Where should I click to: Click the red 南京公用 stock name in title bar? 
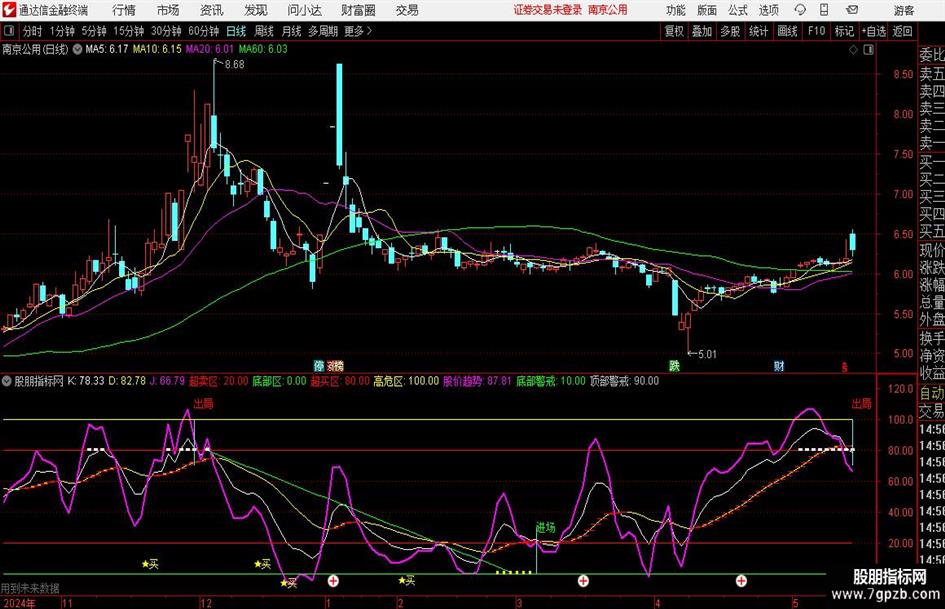click(x=608, y=10)
